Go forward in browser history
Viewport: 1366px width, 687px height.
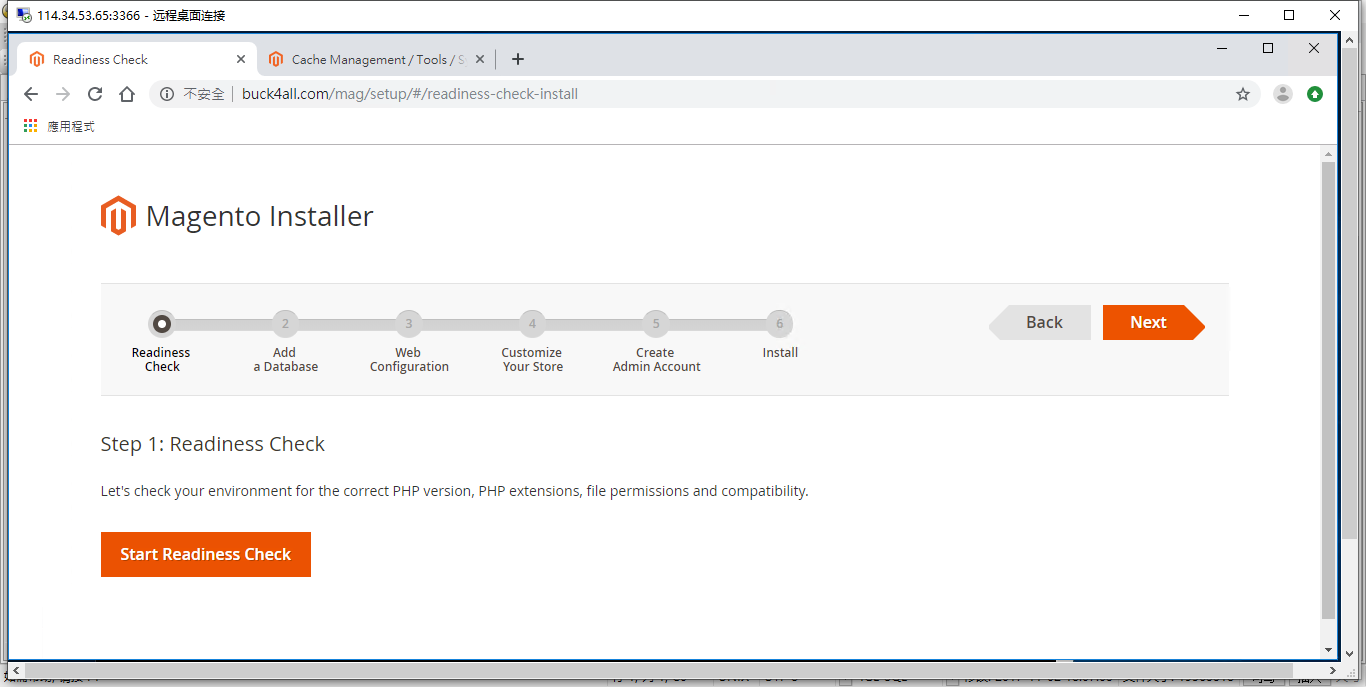click(x=63, y=94)
